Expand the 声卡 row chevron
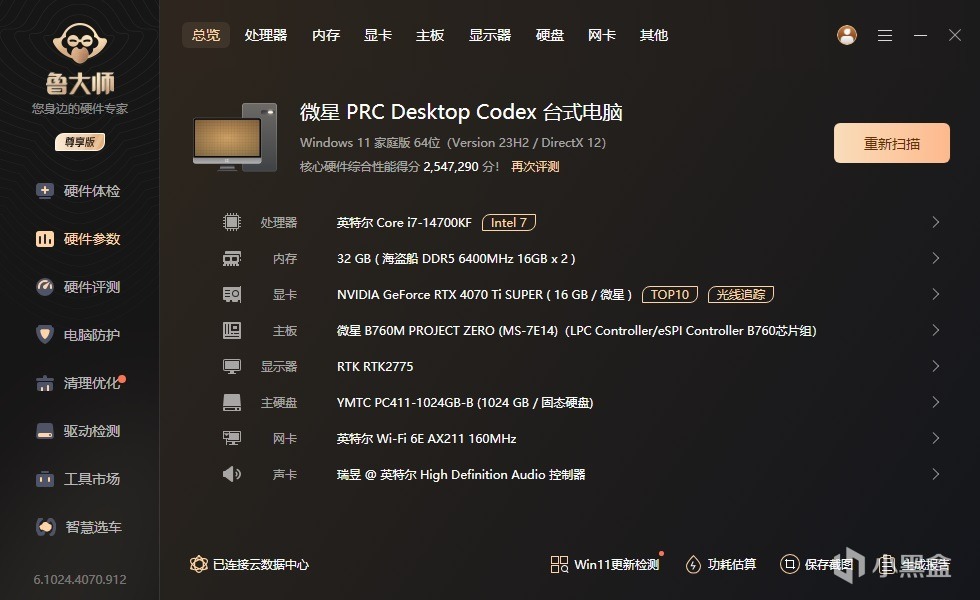 (936, 474)
